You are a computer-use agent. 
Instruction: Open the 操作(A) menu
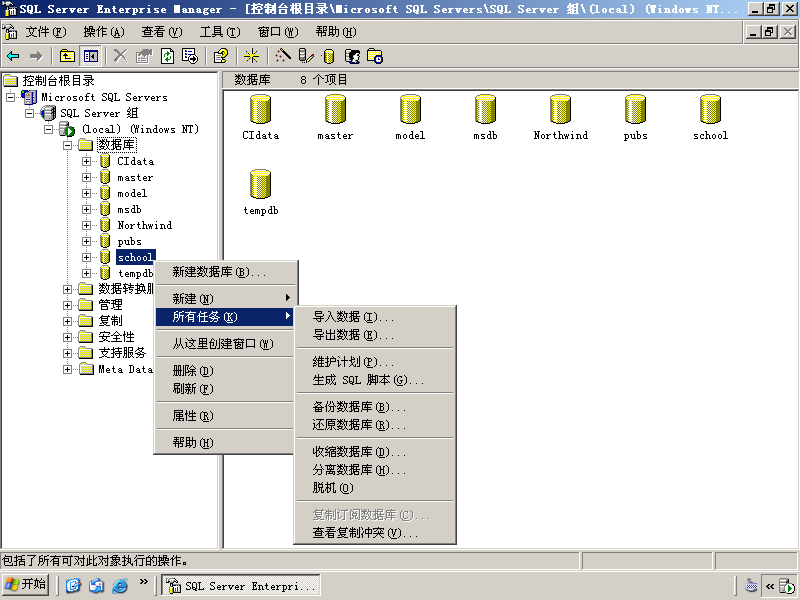[x=104, y=32]
